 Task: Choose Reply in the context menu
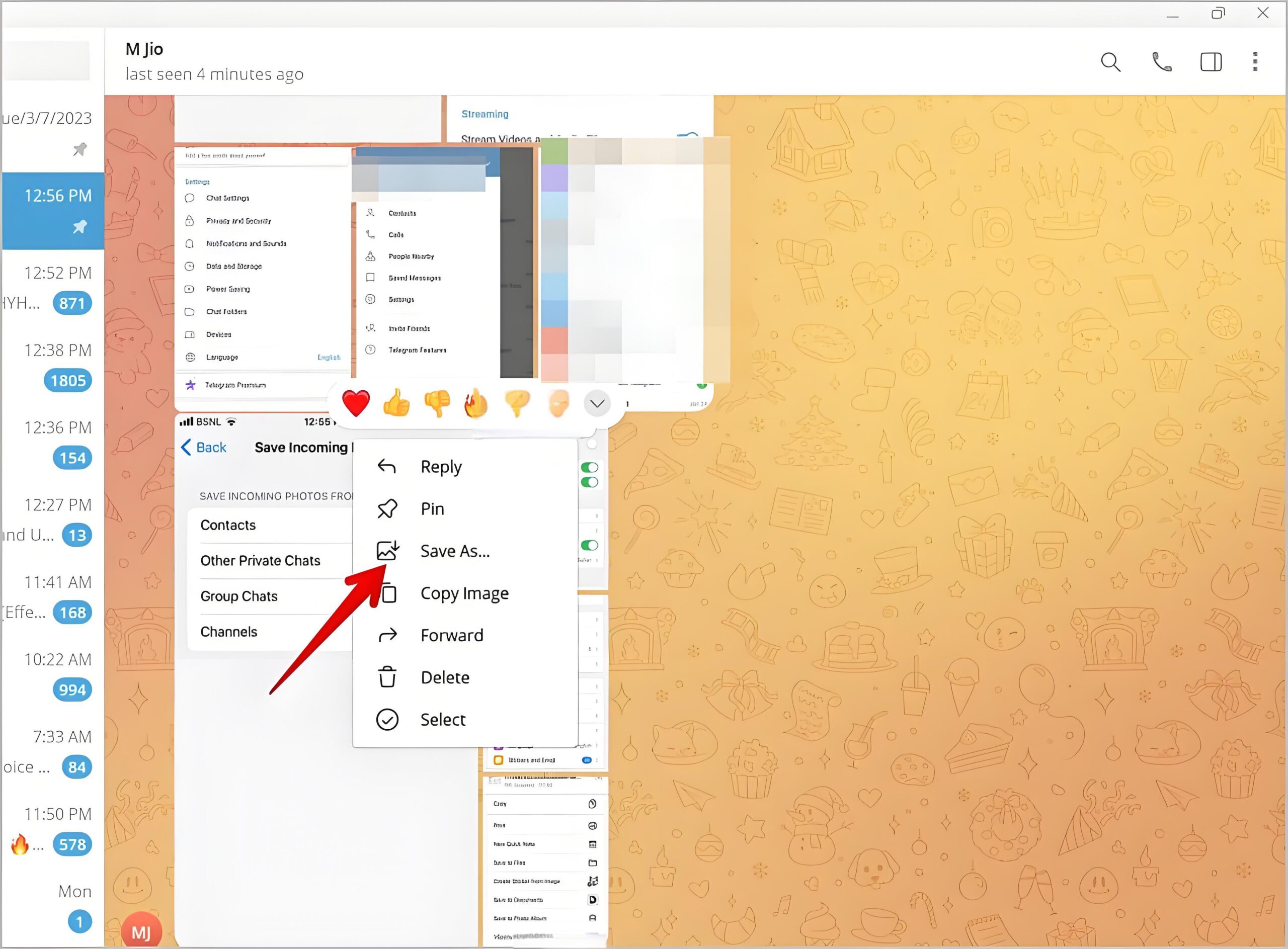pos(441,467)
